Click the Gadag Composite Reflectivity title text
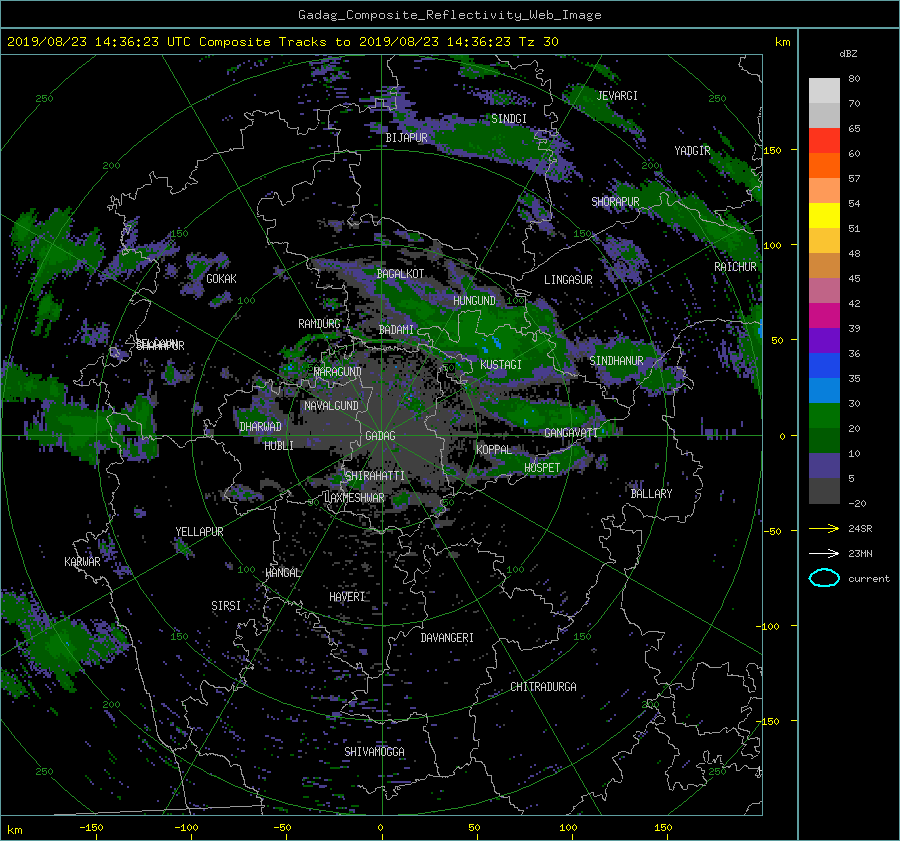The width and height of the screenshot is (900, 841). point(449,15)
